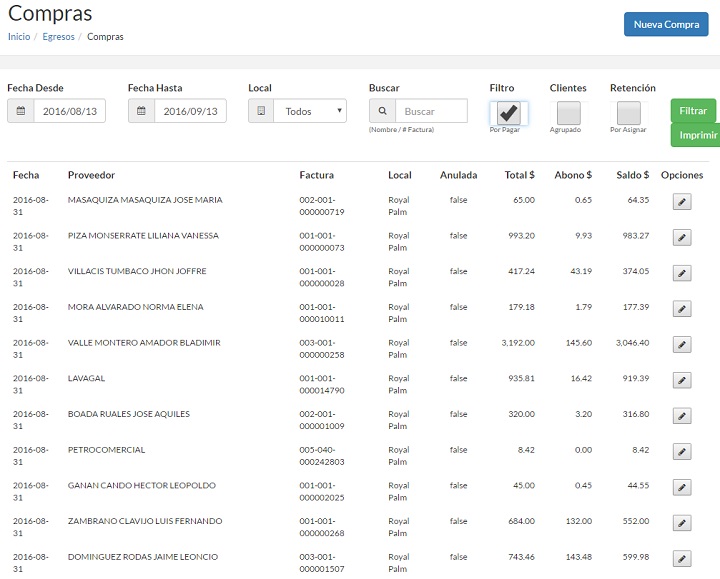720x579 pixels.
Task: Enable the Agrupado clientes checkbox
Action: point(568,112)
